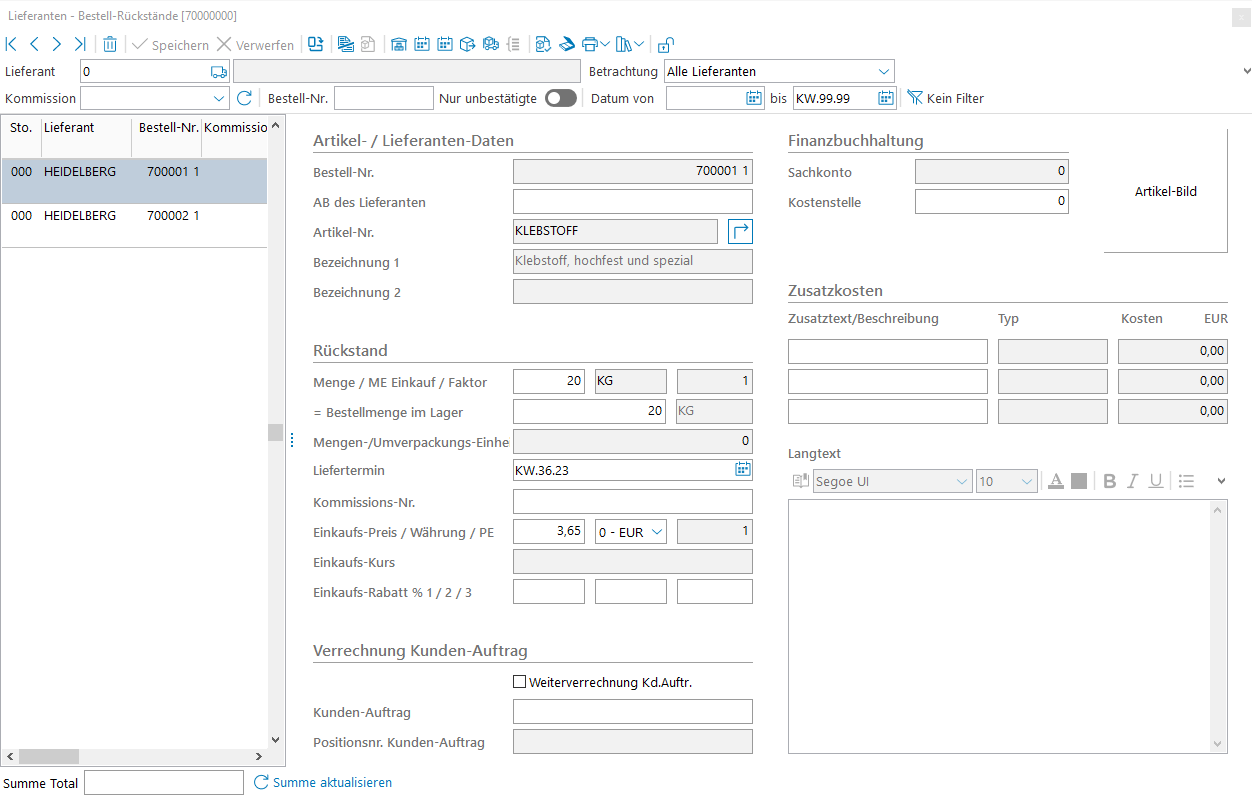The width and height of the screenshot is (1252, 796).
Task: Open the calendar picker for Liefertermin
Action: click(742, 470)
